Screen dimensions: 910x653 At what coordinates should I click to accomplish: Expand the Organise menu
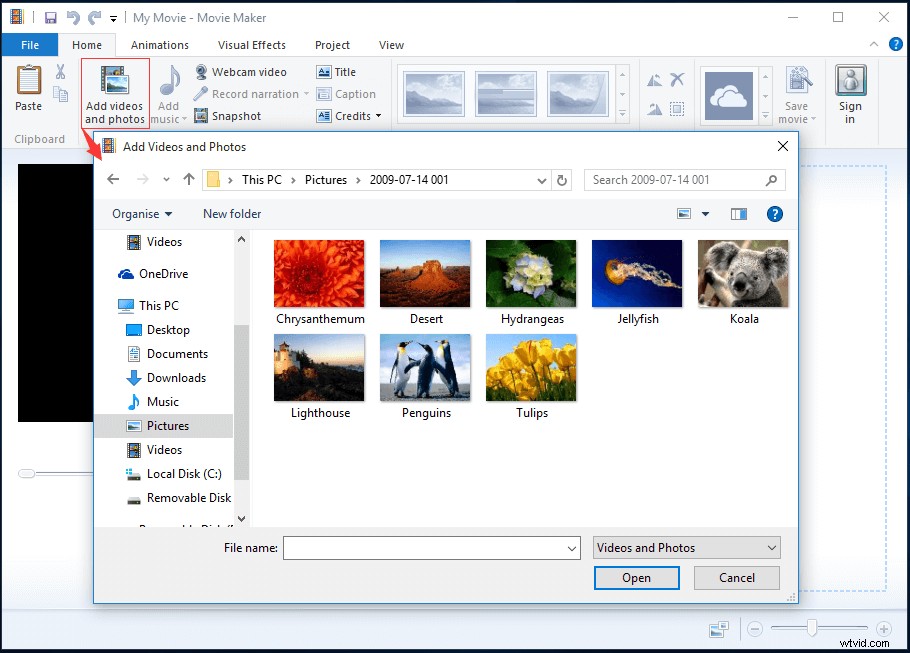point(140,213)
